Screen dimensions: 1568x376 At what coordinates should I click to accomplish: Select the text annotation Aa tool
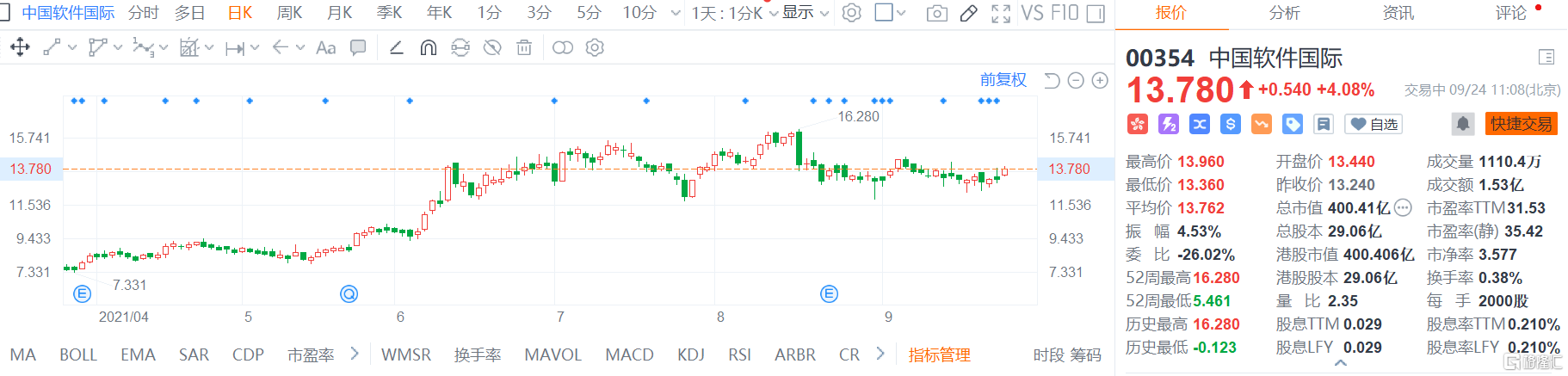(325, 47)
